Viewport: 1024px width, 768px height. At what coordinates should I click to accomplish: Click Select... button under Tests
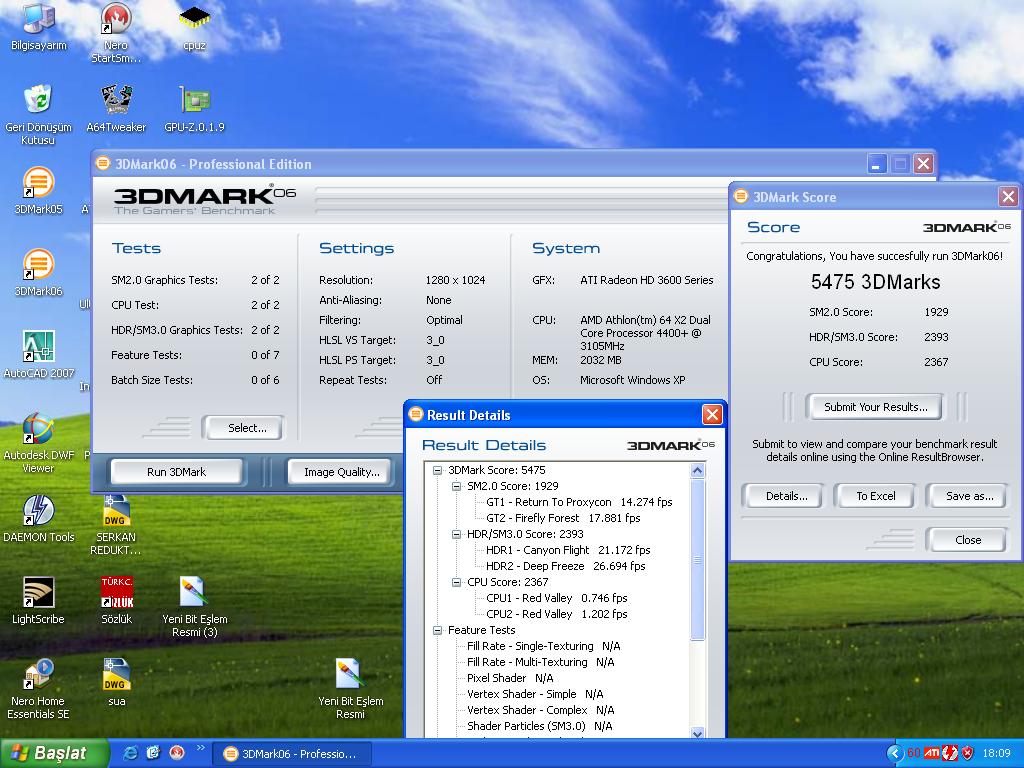point(243,428)
